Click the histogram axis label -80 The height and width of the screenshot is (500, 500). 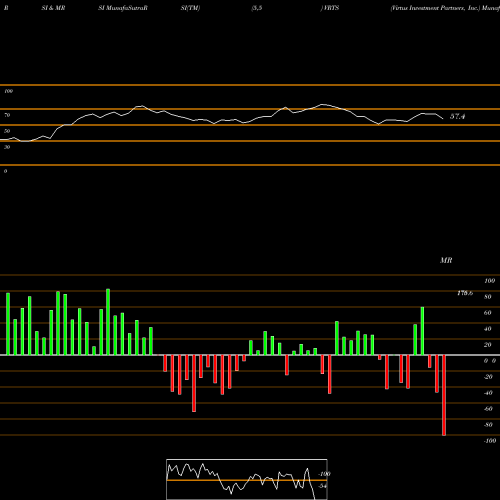[488, 425]
